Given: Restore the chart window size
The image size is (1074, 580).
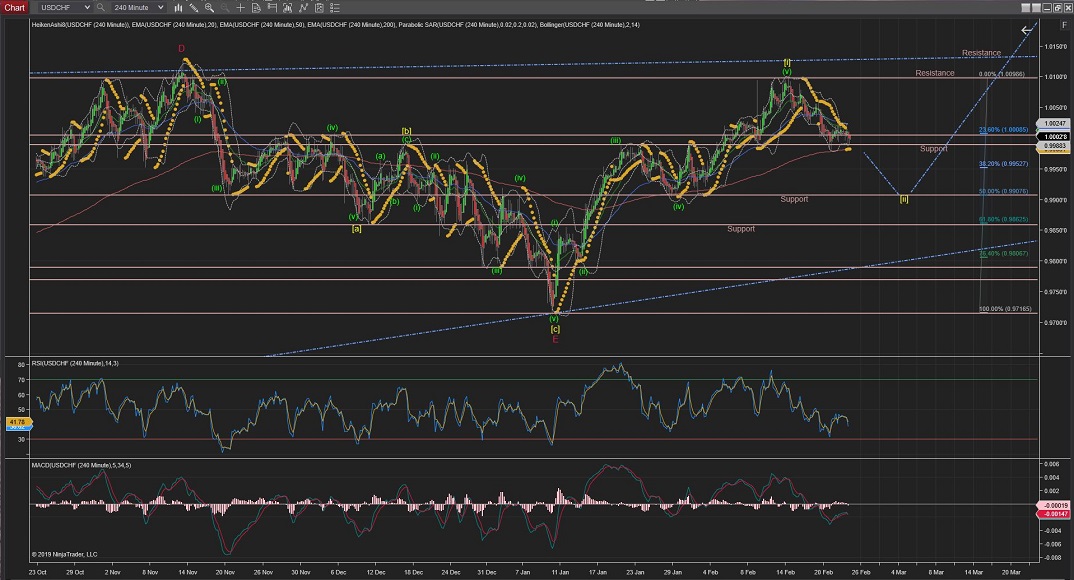Looking at the screenshot, I should pyautogui.click(x=1058, y=8).
